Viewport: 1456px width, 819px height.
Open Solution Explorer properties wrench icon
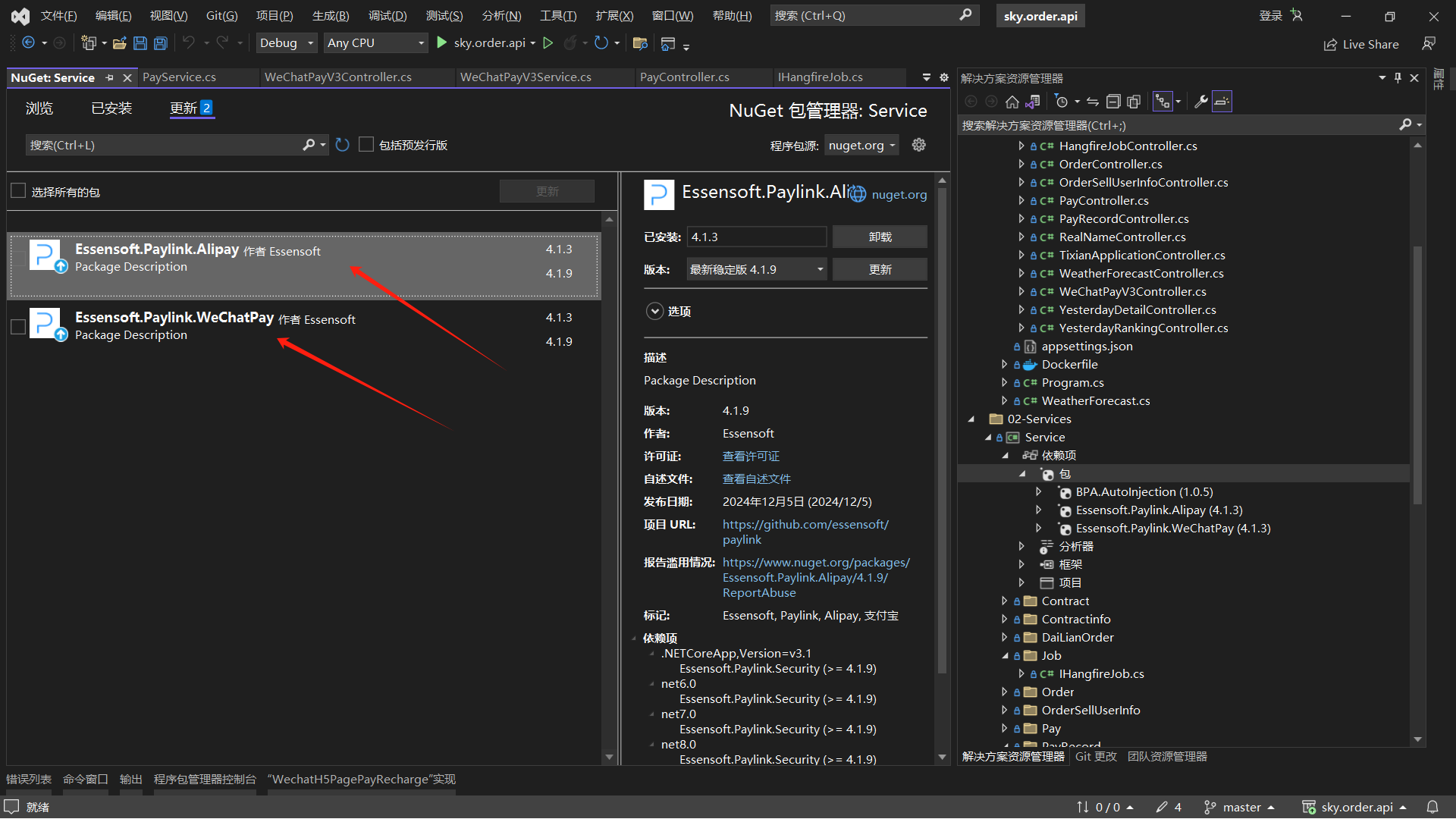(1200, 102)
